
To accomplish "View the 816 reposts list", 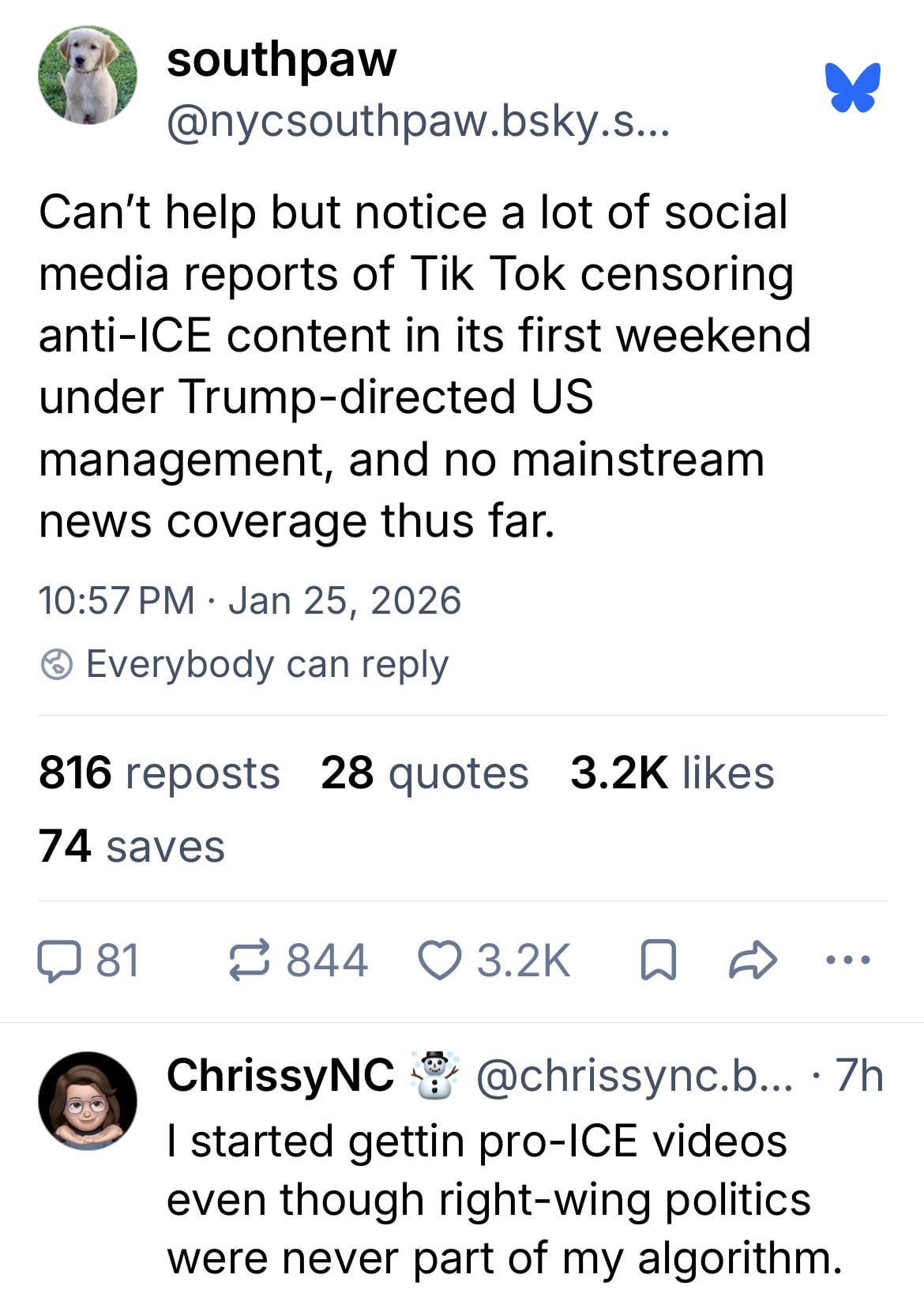I will [159, 773].
